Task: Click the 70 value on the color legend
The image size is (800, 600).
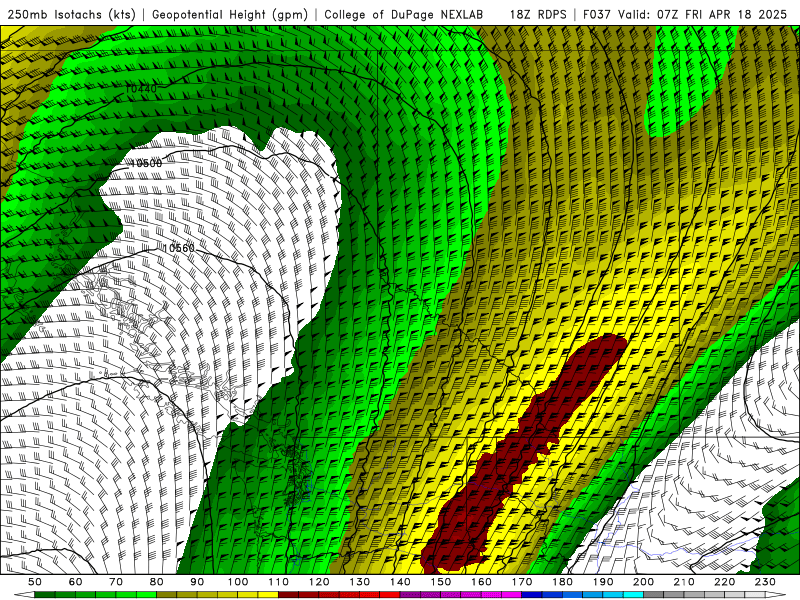Action: (116, 582)
